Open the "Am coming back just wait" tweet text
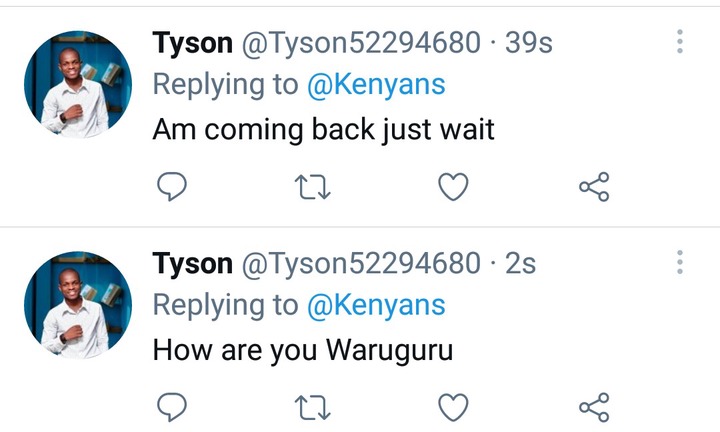Screen dimensions: 720x432 pos(323,130)
